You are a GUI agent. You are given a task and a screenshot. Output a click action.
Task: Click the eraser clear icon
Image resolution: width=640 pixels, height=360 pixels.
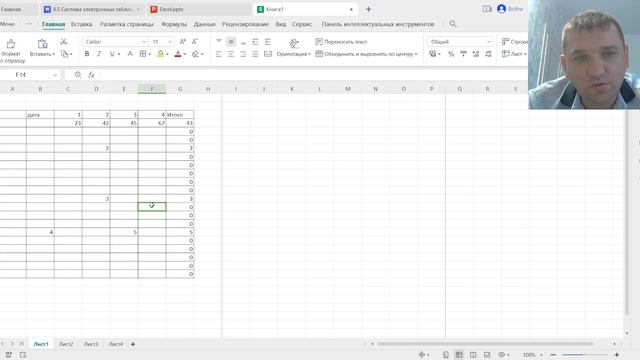tap(195, 54)
